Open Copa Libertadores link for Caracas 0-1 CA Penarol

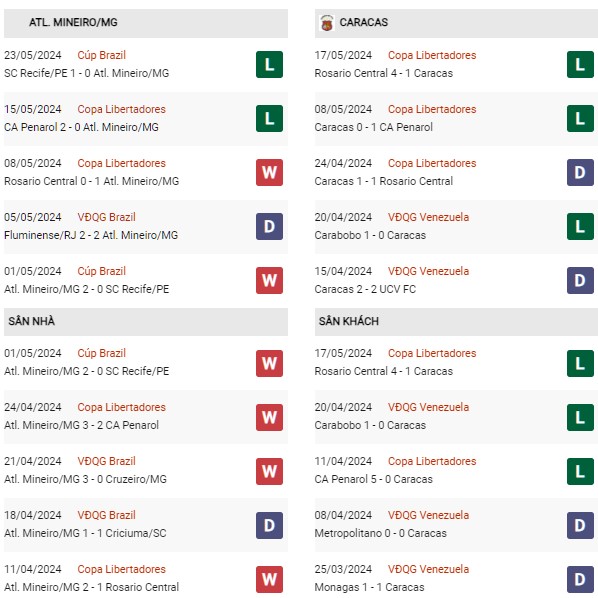432,109
